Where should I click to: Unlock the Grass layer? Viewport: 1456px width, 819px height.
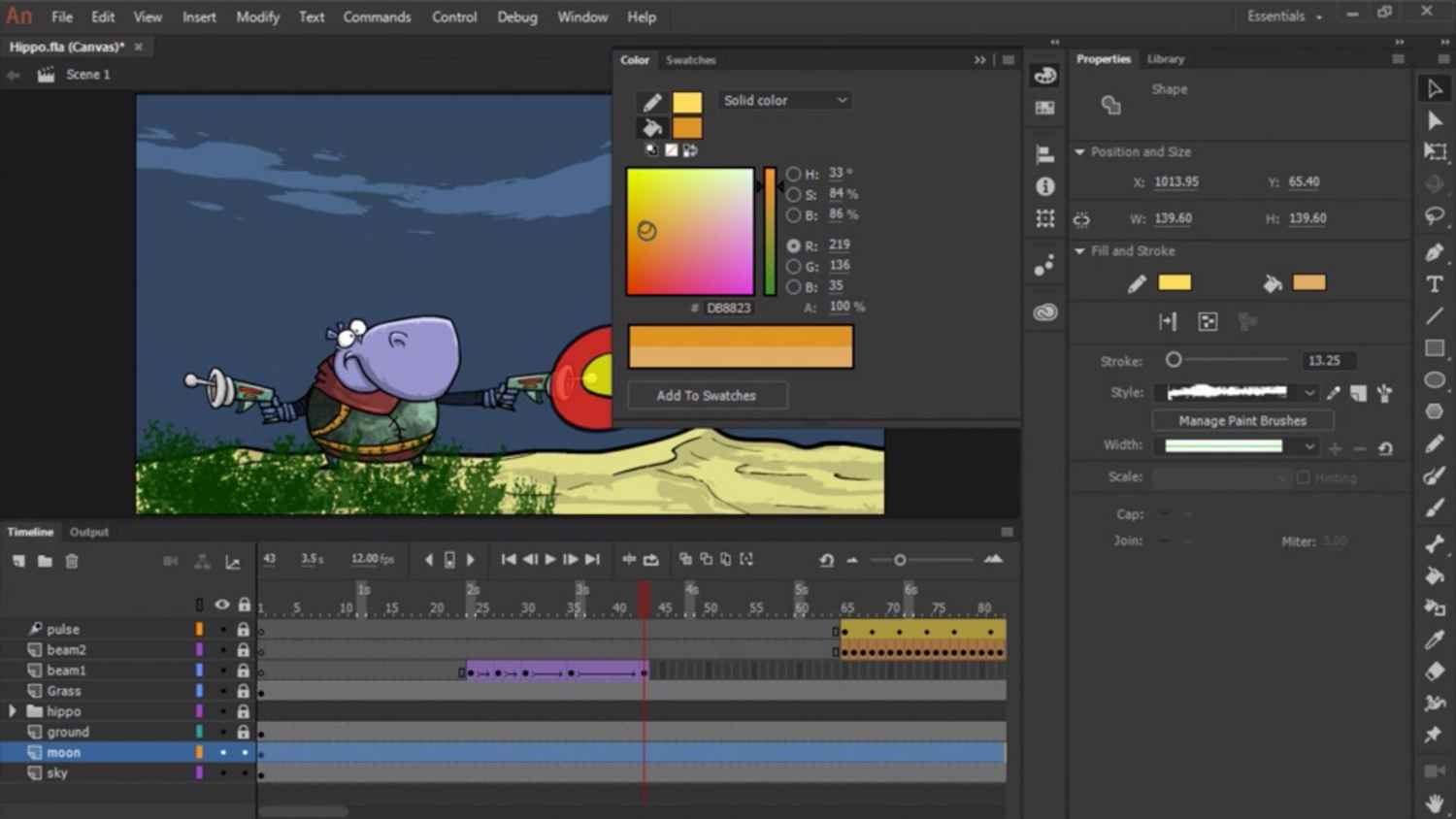pyautogui.click(x=244, y=691)
